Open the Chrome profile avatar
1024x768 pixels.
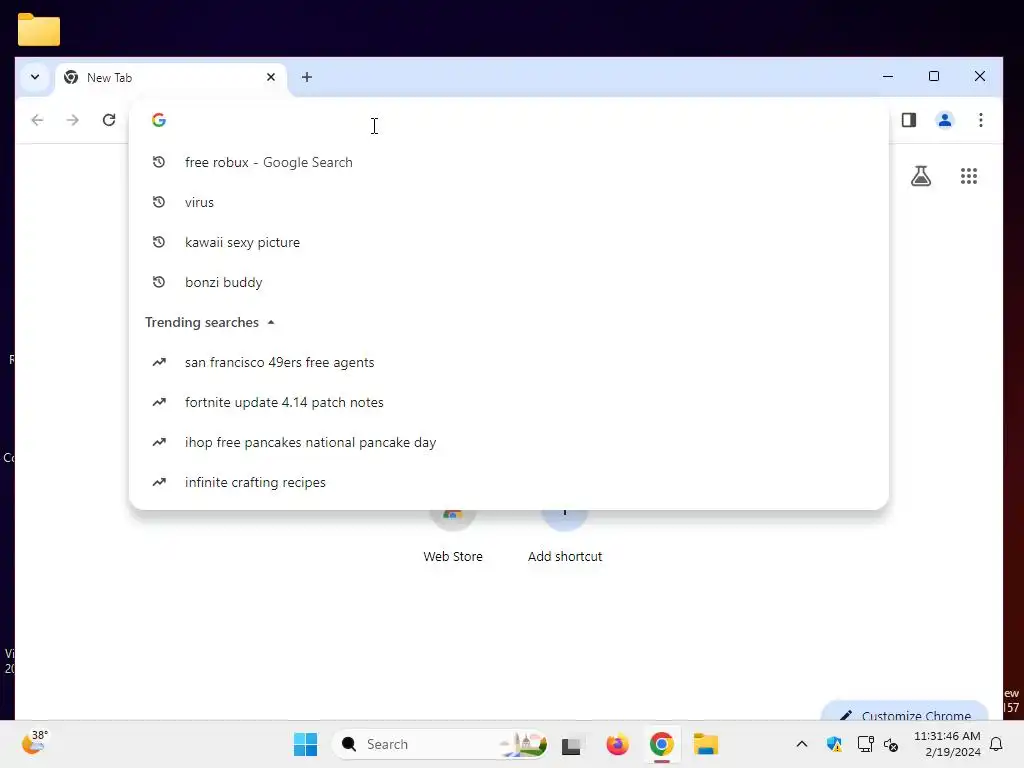coord(944,120)
